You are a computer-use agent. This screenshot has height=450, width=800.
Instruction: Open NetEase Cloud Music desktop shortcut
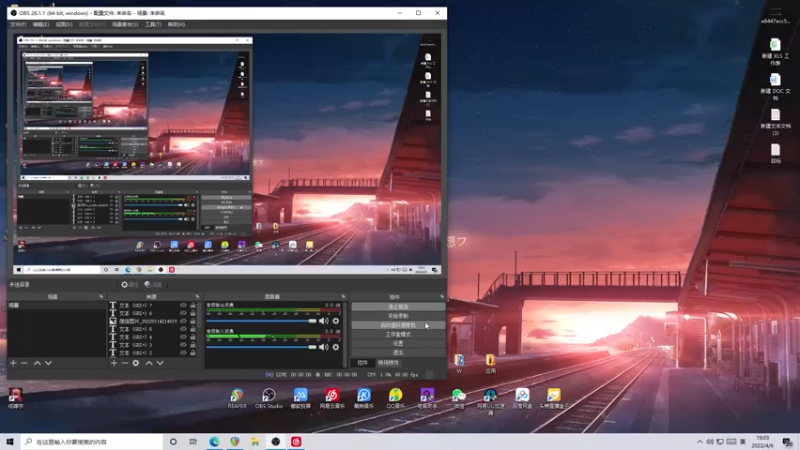(x=332, y=398)
